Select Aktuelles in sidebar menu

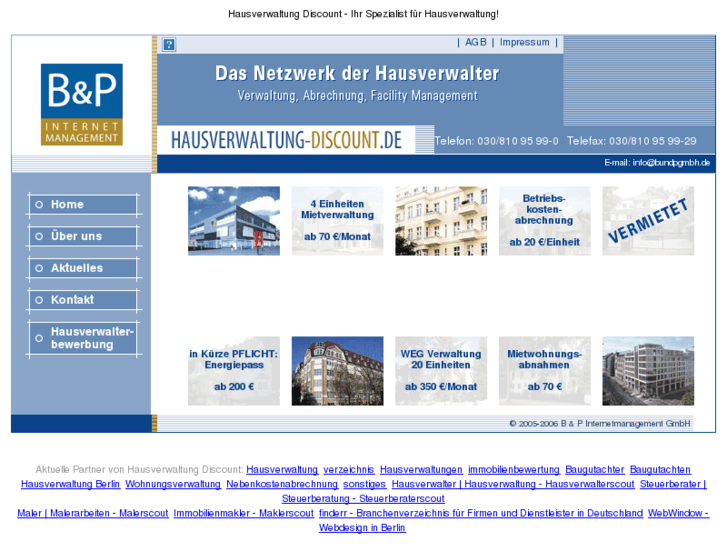click(x=83, y=268)
